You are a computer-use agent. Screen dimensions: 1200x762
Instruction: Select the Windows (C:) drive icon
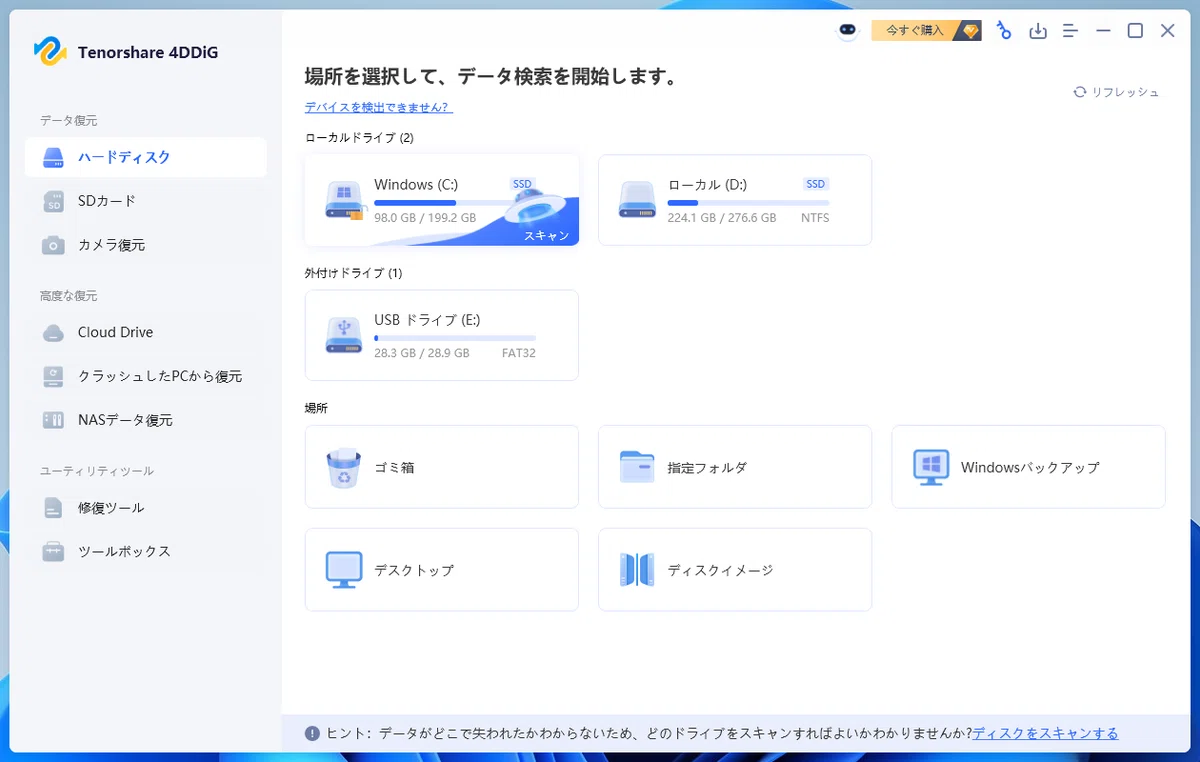pyautogui.click(x=344, y=200)
